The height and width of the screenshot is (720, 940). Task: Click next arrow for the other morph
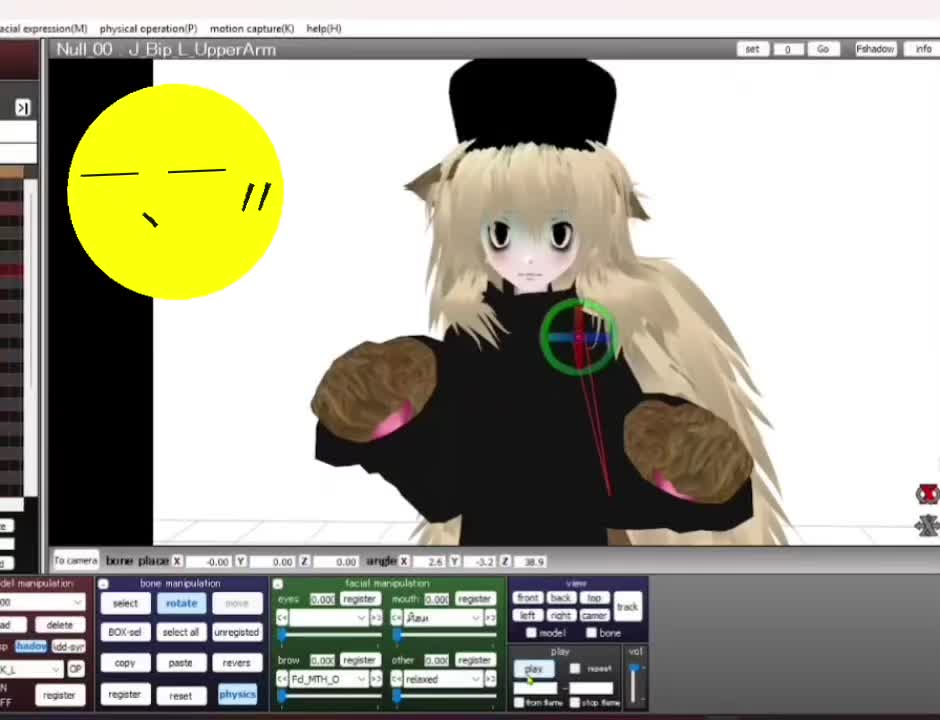click(x=490, y=679)
